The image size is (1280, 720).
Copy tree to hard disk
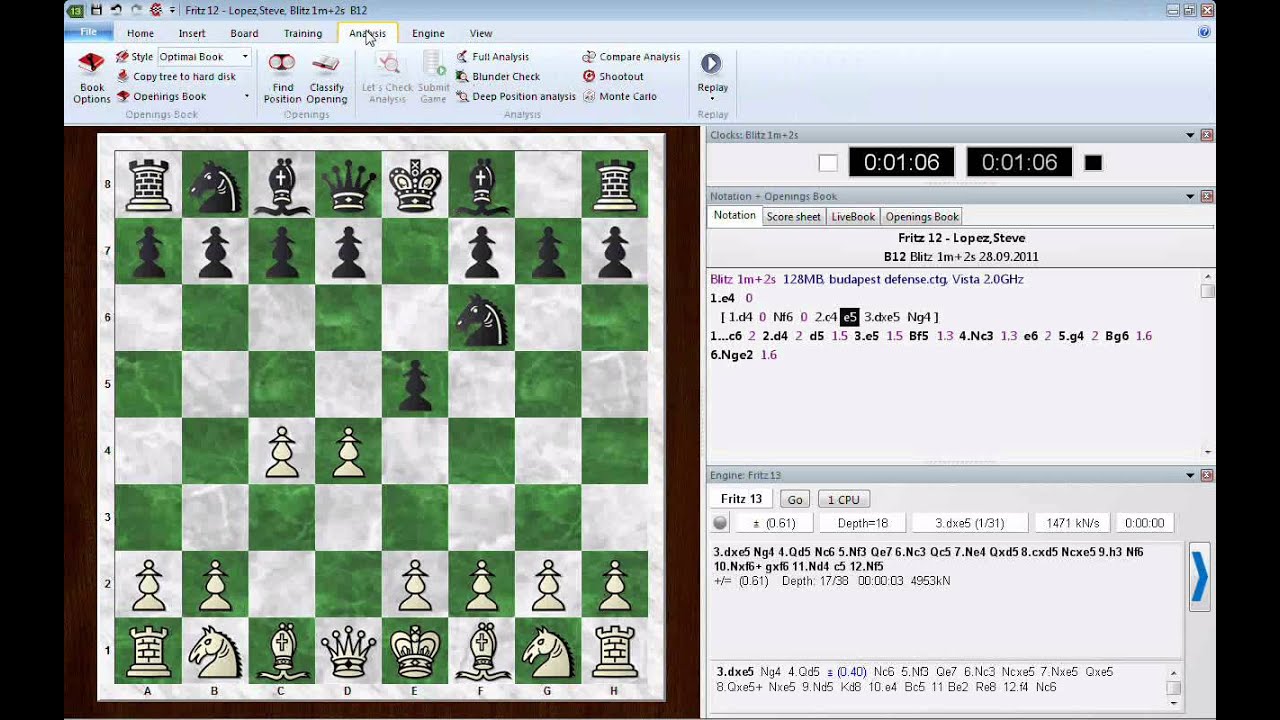pyautogui.click(x=176, y=76)
